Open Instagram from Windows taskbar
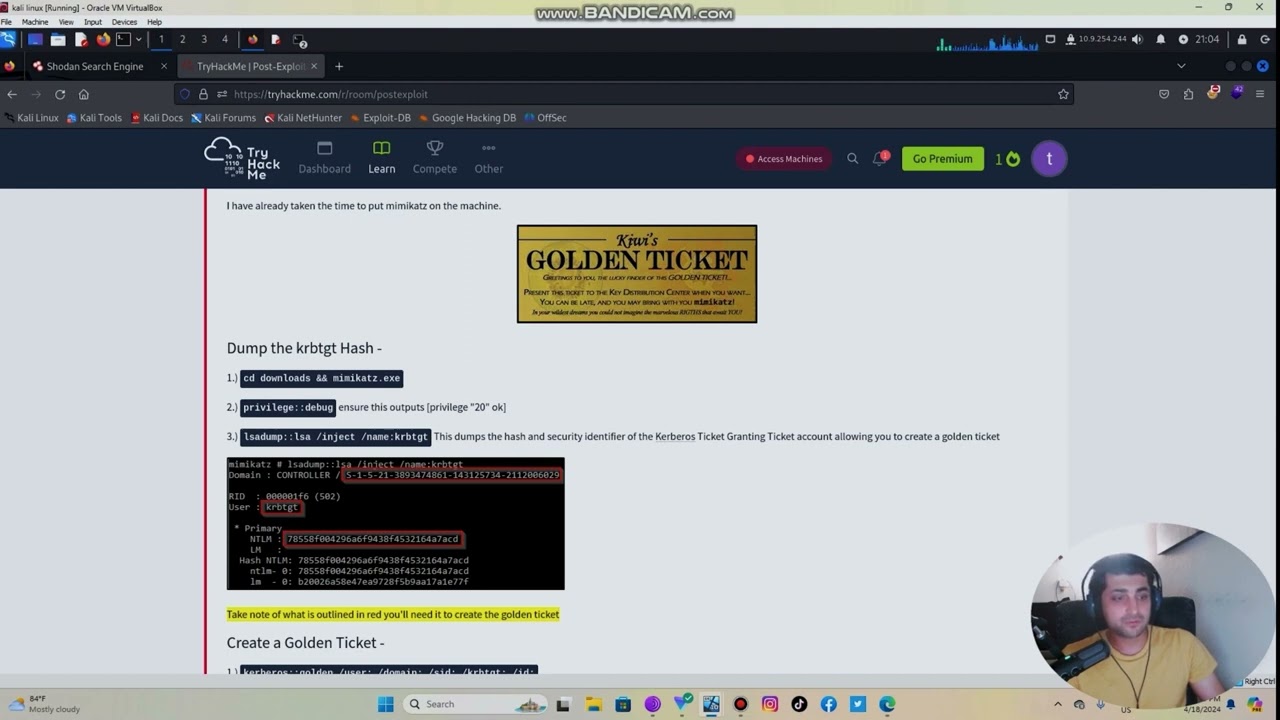 770,704
